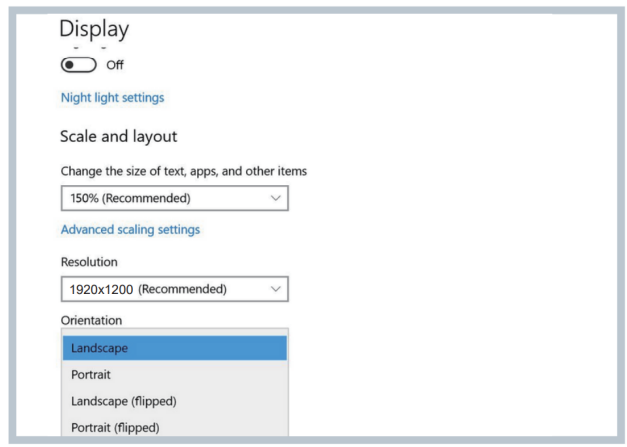This screenshot has height=447, width=627.
Task: Click the Resolution field label
Action: 89,261
